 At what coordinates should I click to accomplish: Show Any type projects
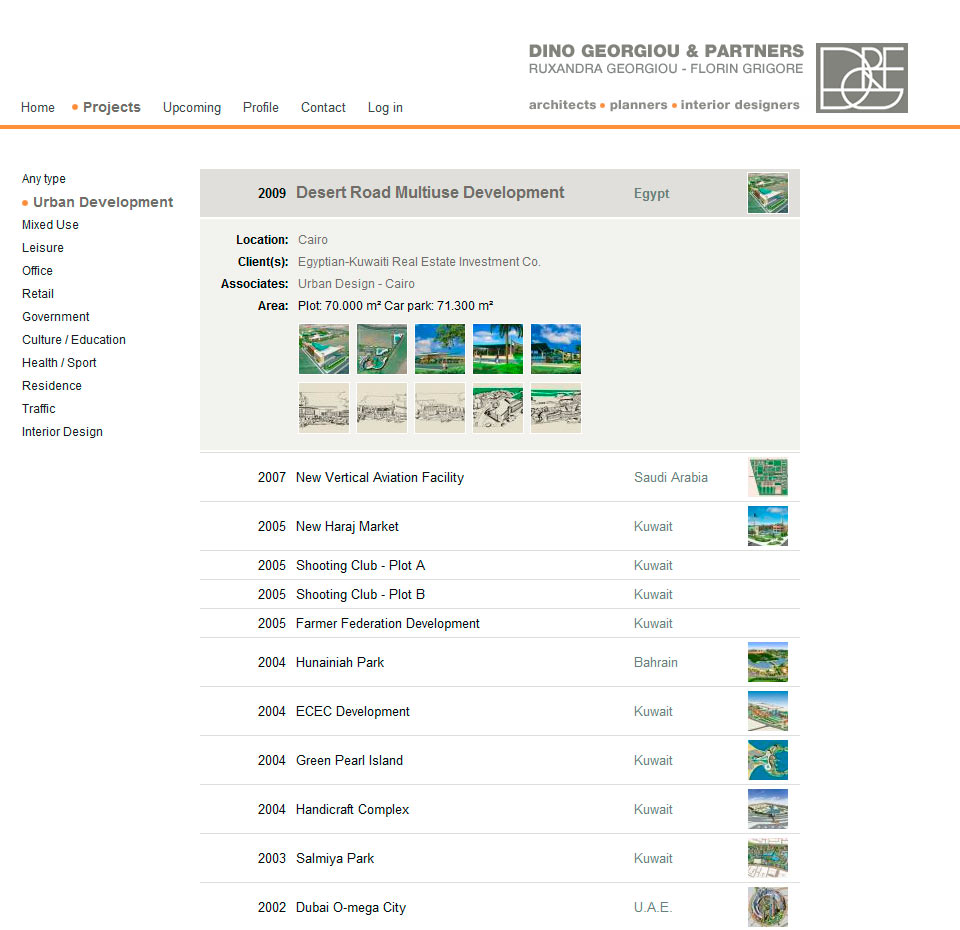44,179
